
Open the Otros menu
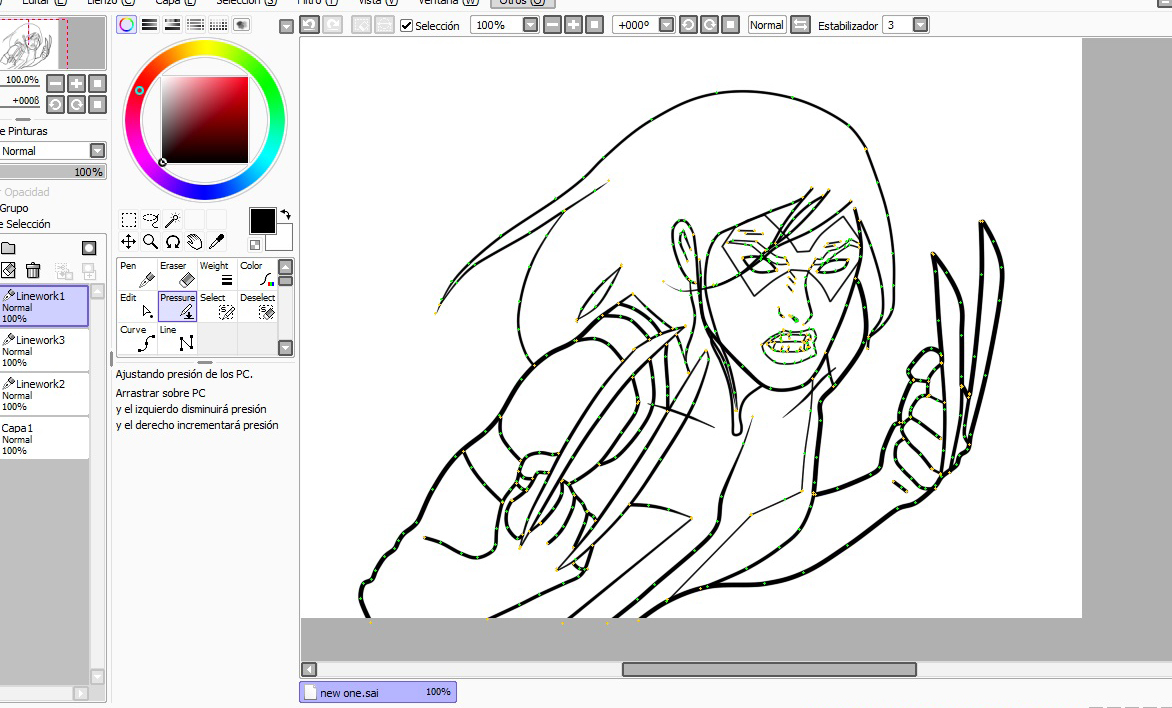(522, 2)
